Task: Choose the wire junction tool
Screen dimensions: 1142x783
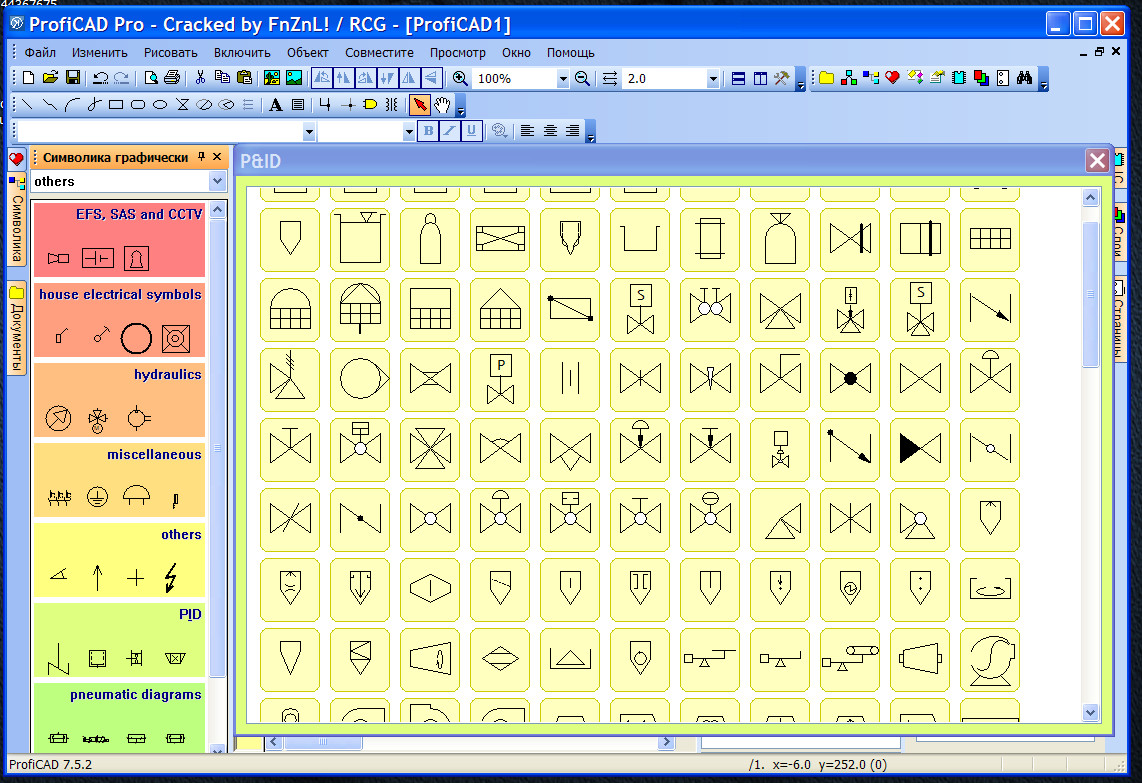Action: [x=348, y=105]
